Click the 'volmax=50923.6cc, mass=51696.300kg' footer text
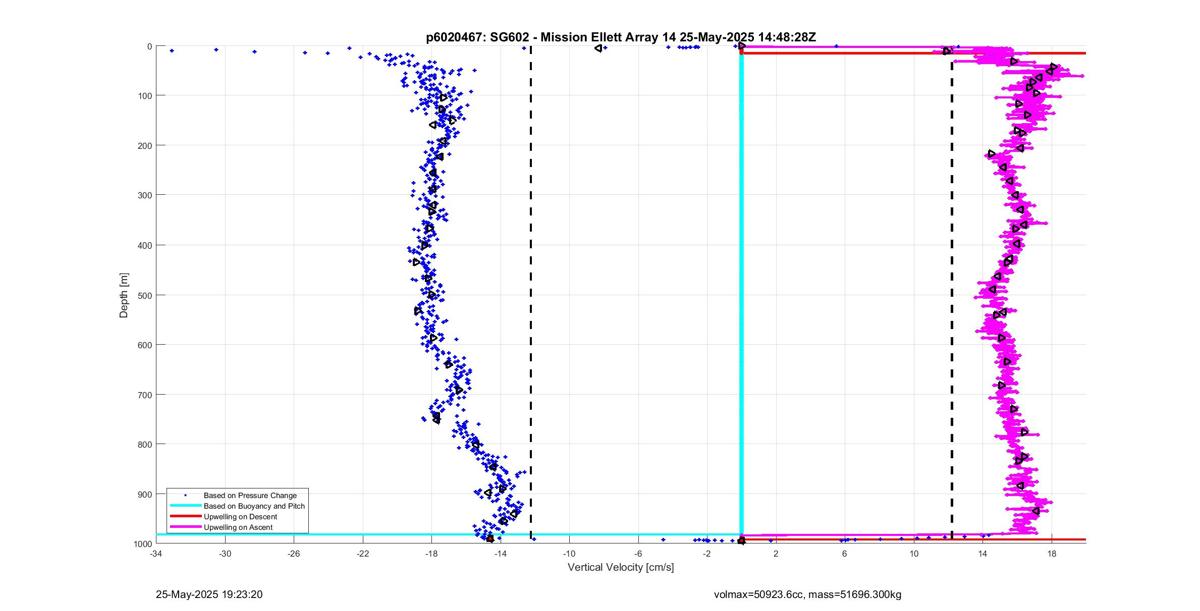Viewport: 1200px width, 611px height. (x=807, y=594)
